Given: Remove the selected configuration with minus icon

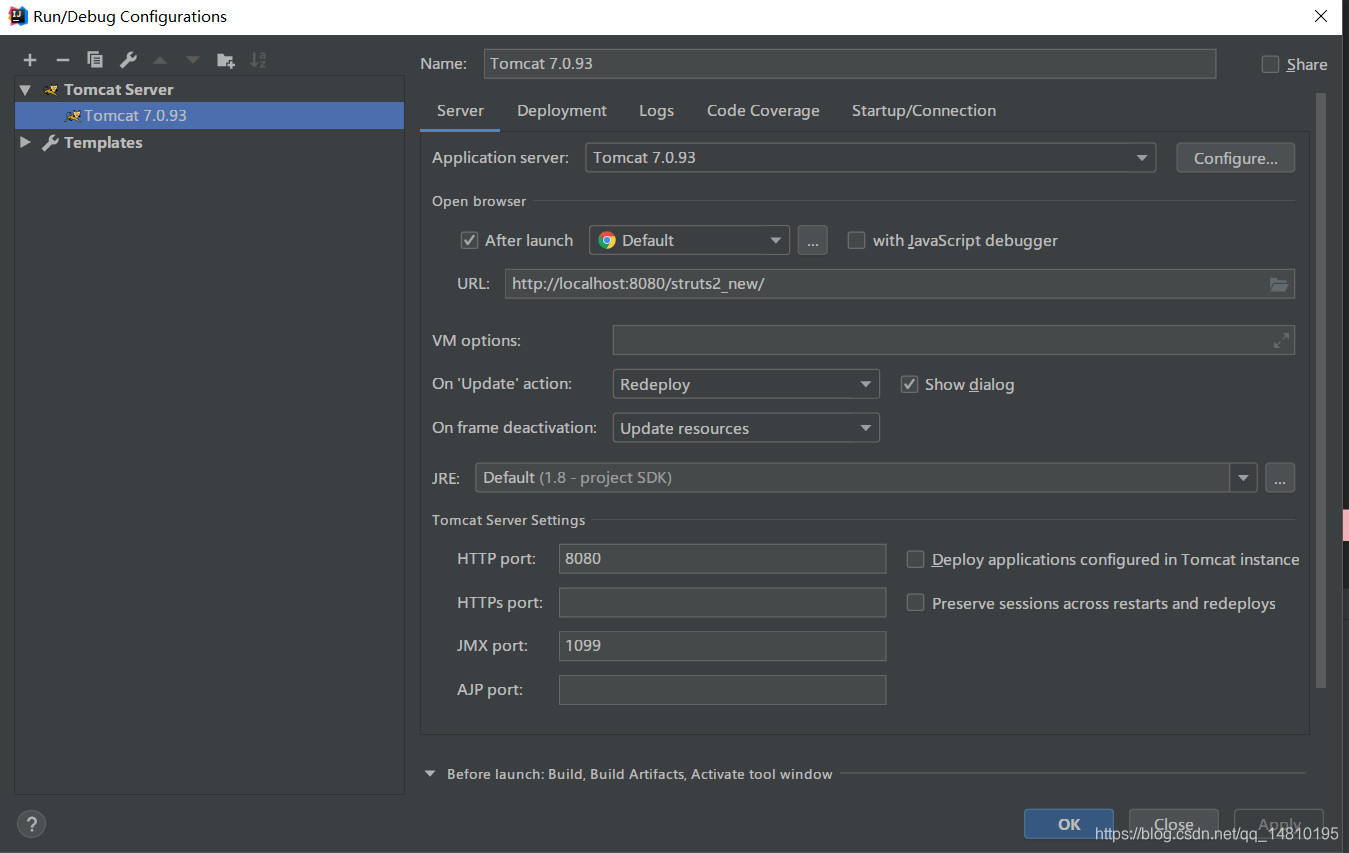Looking at the screenshot, I should (x=62, y=60).
